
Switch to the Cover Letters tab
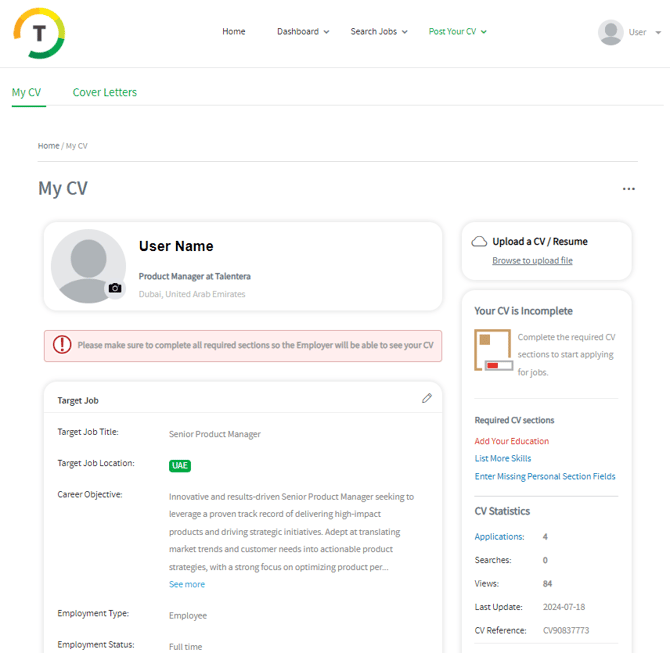[105, 92]
